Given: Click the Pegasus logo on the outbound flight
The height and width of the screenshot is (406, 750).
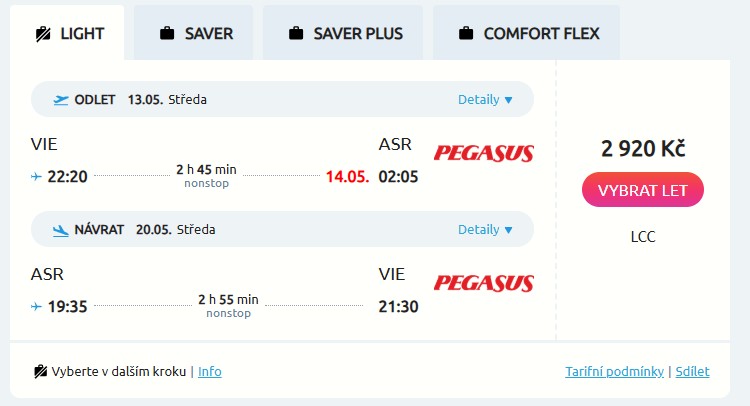Looking at the screenshot, I should pyautogui.click(x=483, y=153).
